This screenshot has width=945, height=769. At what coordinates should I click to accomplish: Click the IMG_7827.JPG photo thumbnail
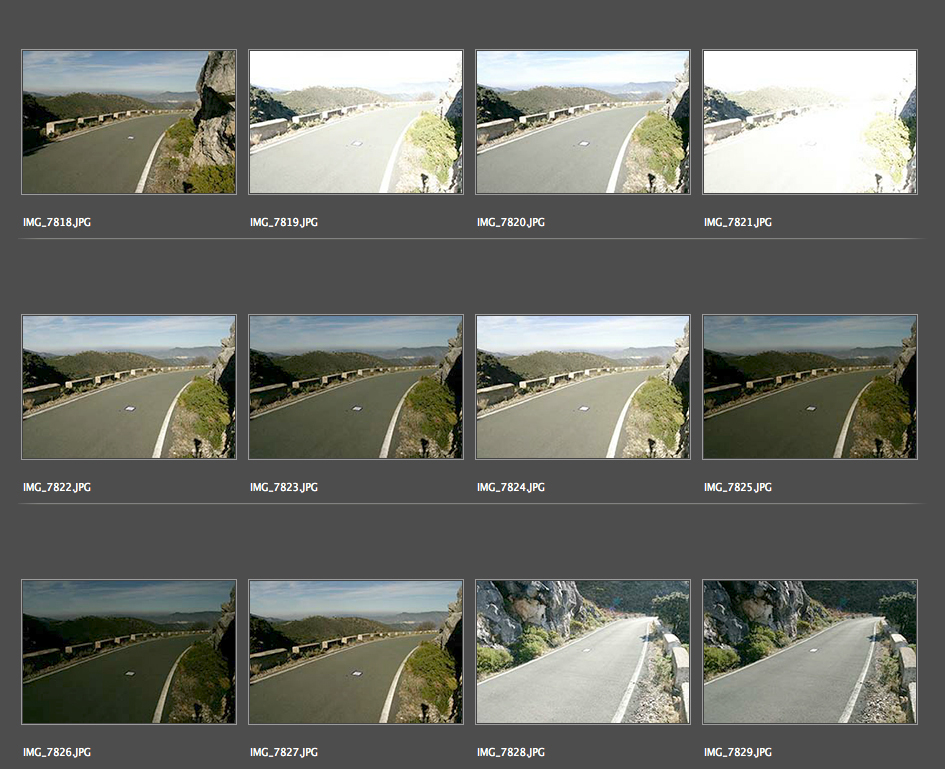coord(356,652)
